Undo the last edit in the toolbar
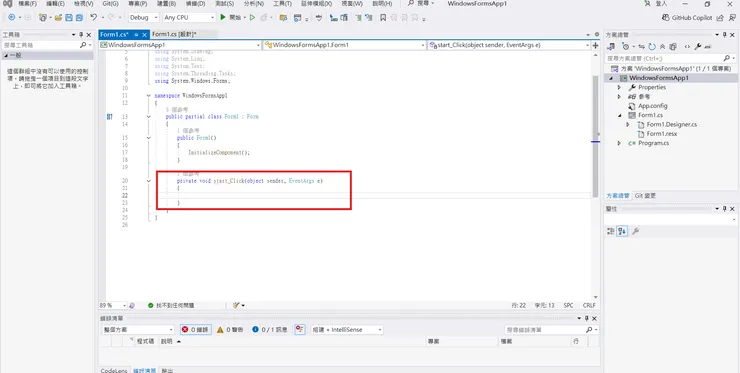Screen dimensions: 740x373 pyautogui.click(x=93, y=17)
